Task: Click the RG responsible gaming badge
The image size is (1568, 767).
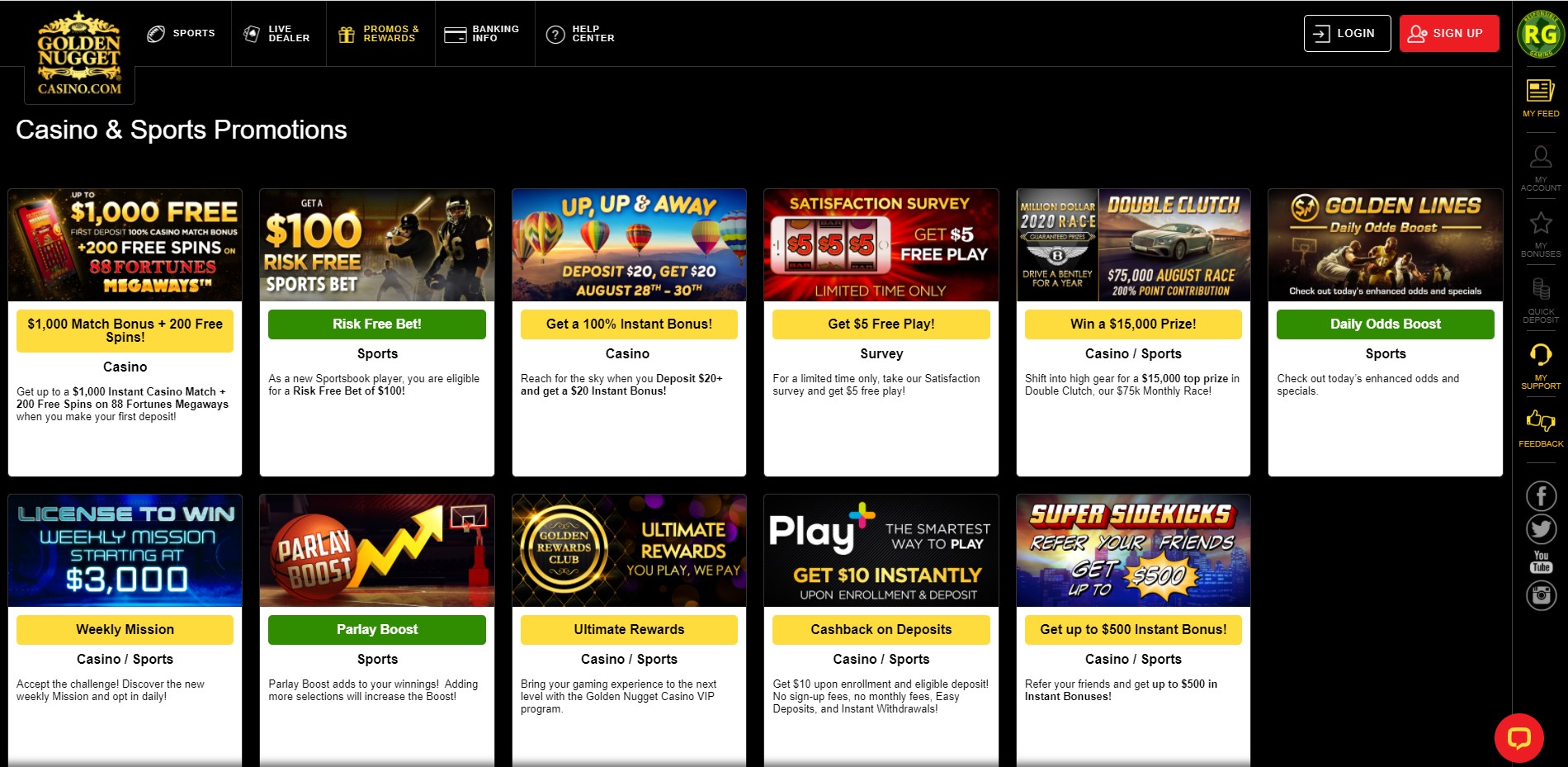Action: click(x=1541, y=35)
